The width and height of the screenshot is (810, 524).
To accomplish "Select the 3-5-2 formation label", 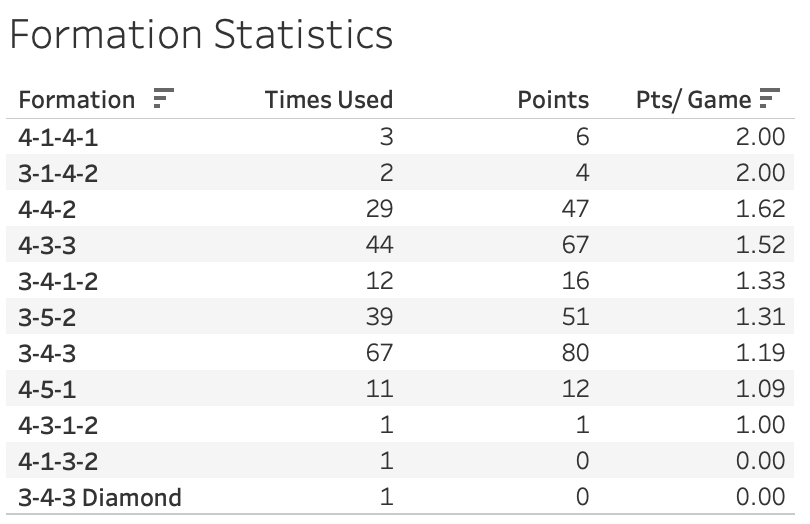I will (x=47, y=317).
